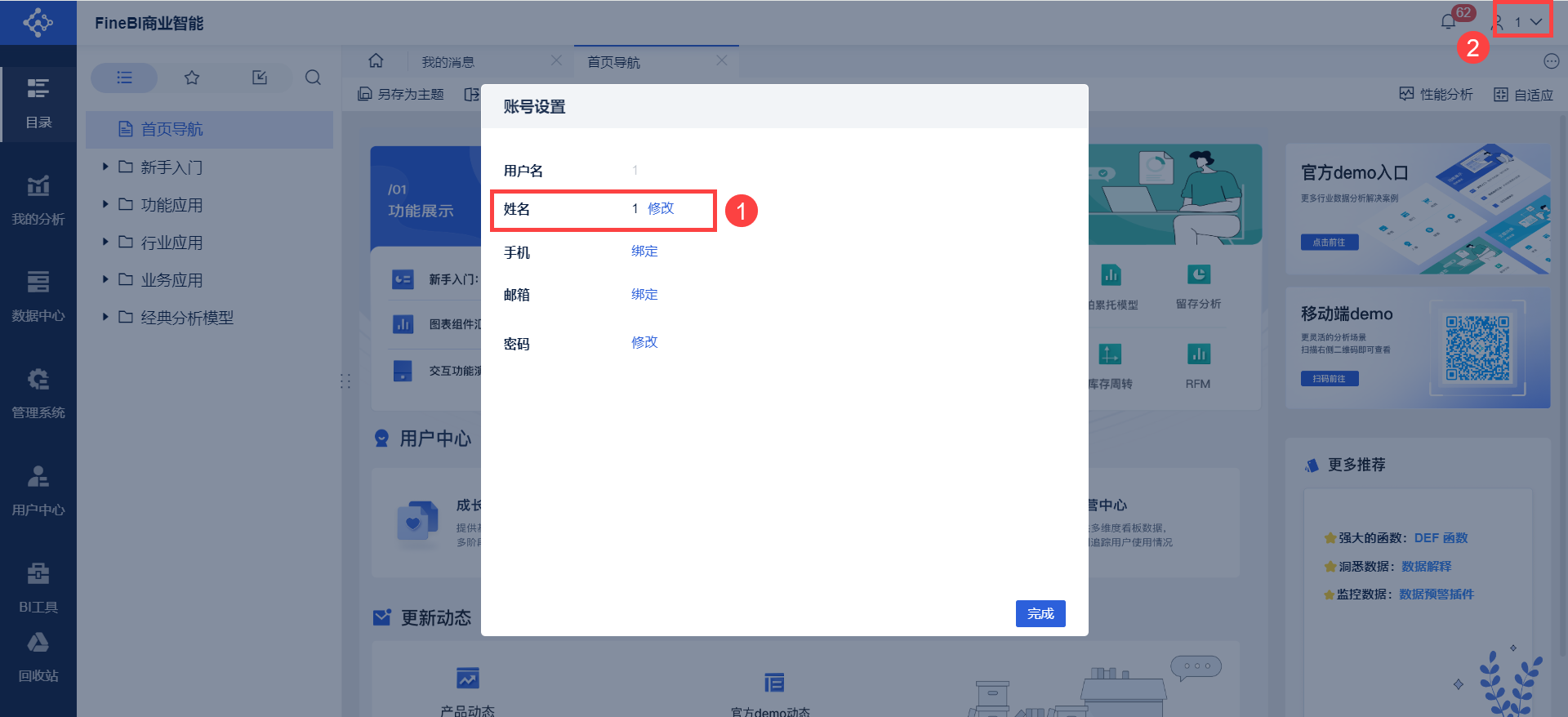Click the 图表组件 row icon
The width and height of the screenshot is (1568, 717).
[x=403, y=324]
